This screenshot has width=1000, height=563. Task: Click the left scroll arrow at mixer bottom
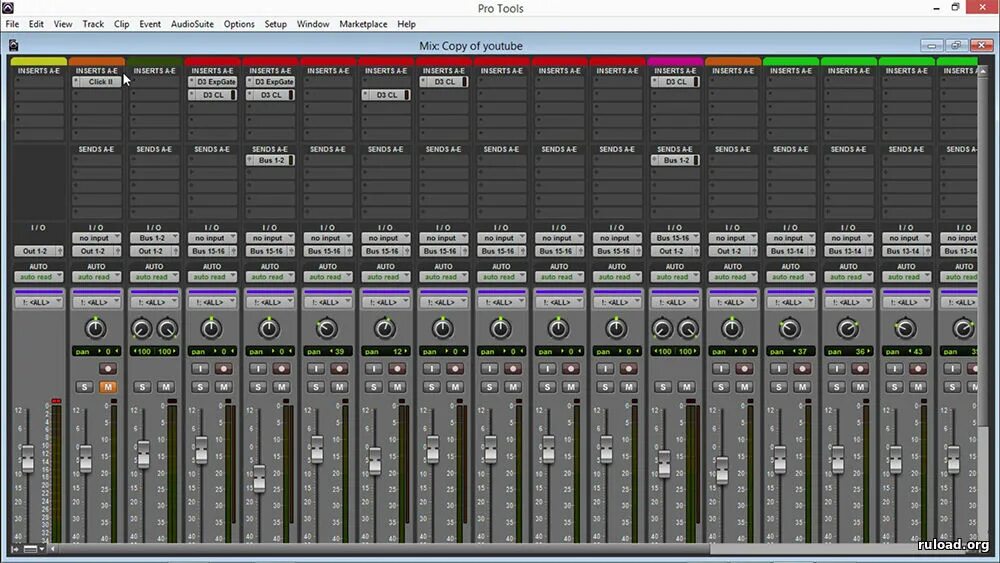[53, 548]
